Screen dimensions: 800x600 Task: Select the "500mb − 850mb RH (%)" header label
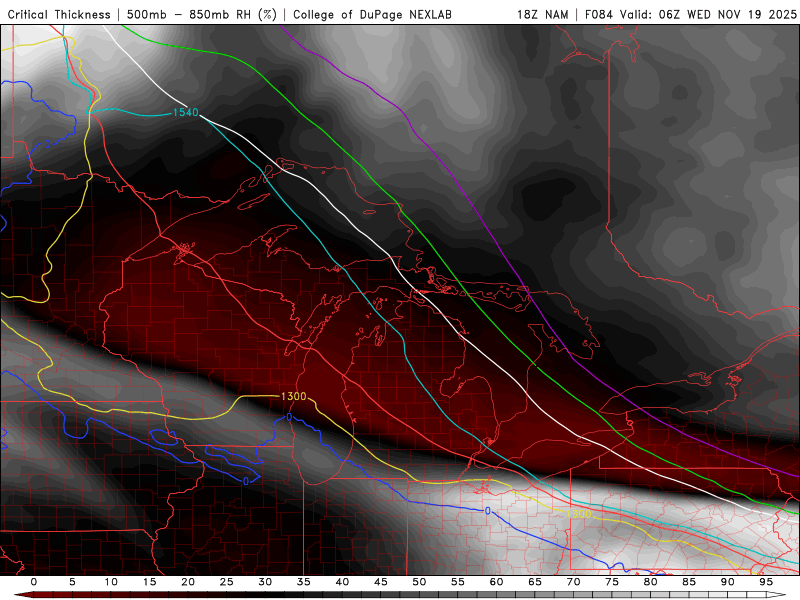[202, 14]
